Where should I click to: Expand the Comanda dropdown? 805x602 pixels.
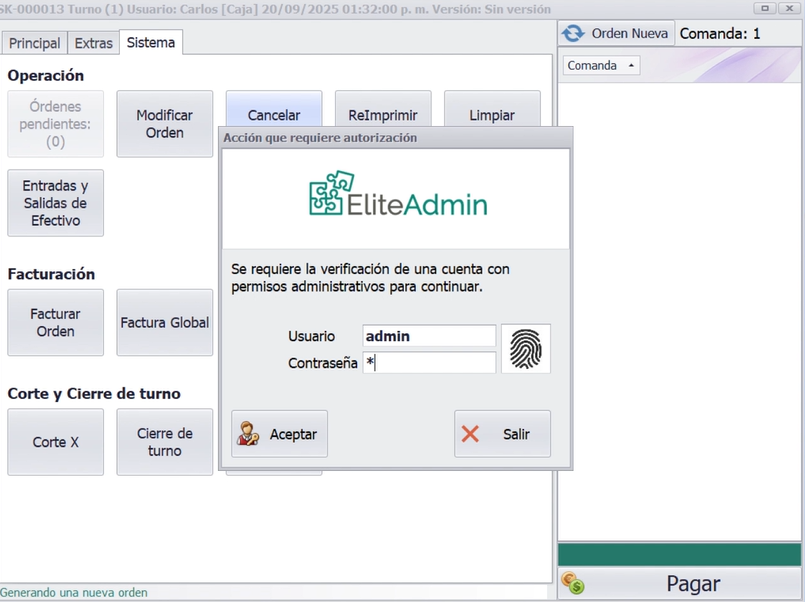point(601,66)
